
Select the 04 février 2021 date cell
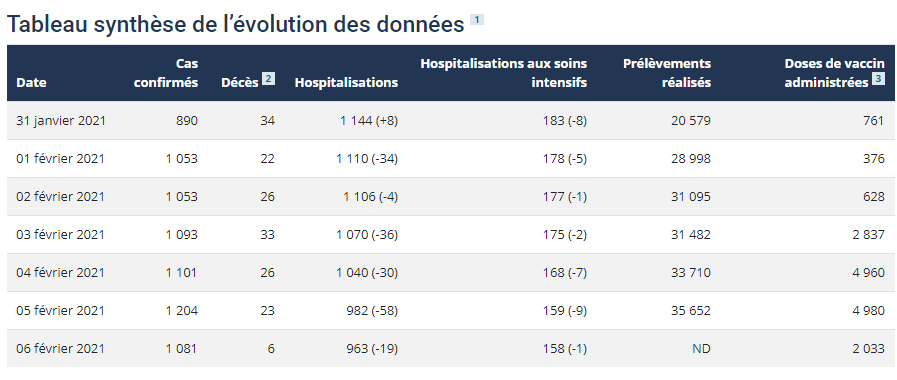coord(61,272)
